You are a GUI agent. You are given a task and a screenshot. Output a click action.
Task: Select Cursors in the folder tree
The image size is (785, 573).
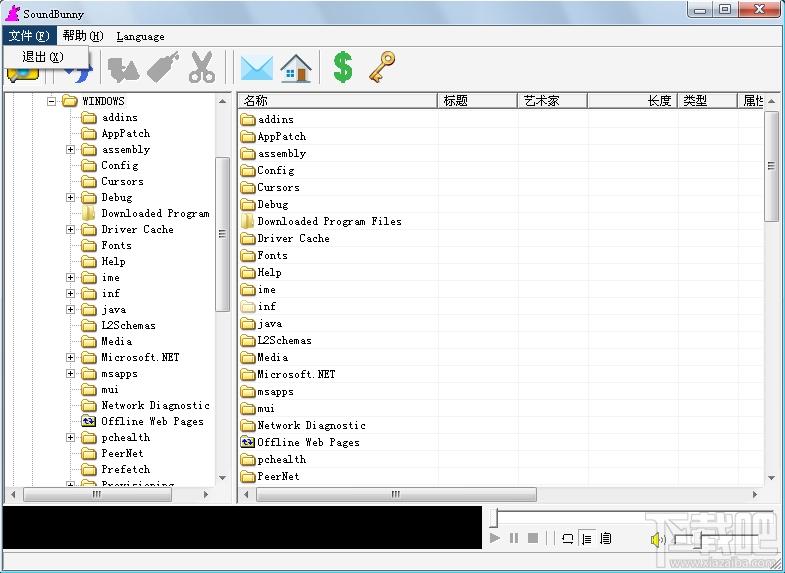point(122,182)
